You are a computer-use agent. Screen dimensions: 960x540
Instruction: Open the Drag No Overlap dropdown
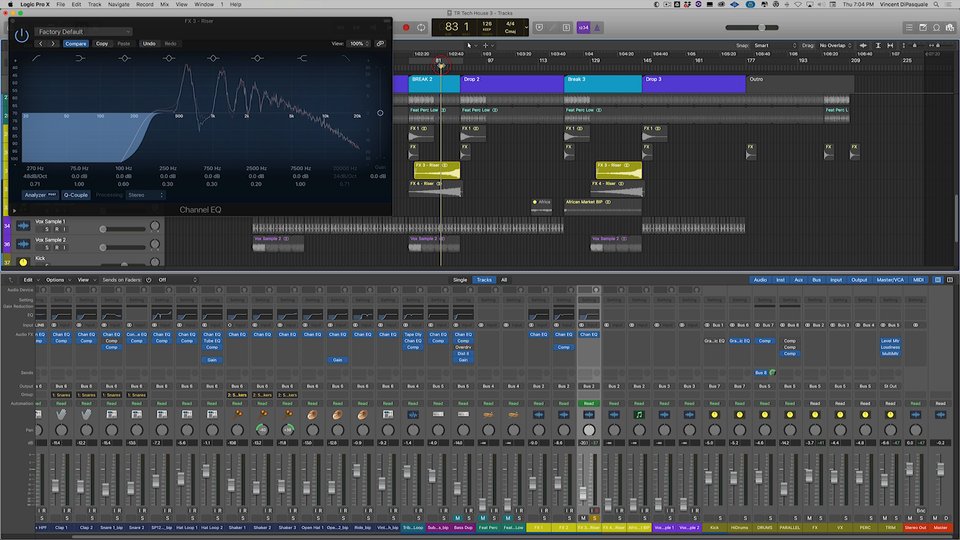[836, 45]
